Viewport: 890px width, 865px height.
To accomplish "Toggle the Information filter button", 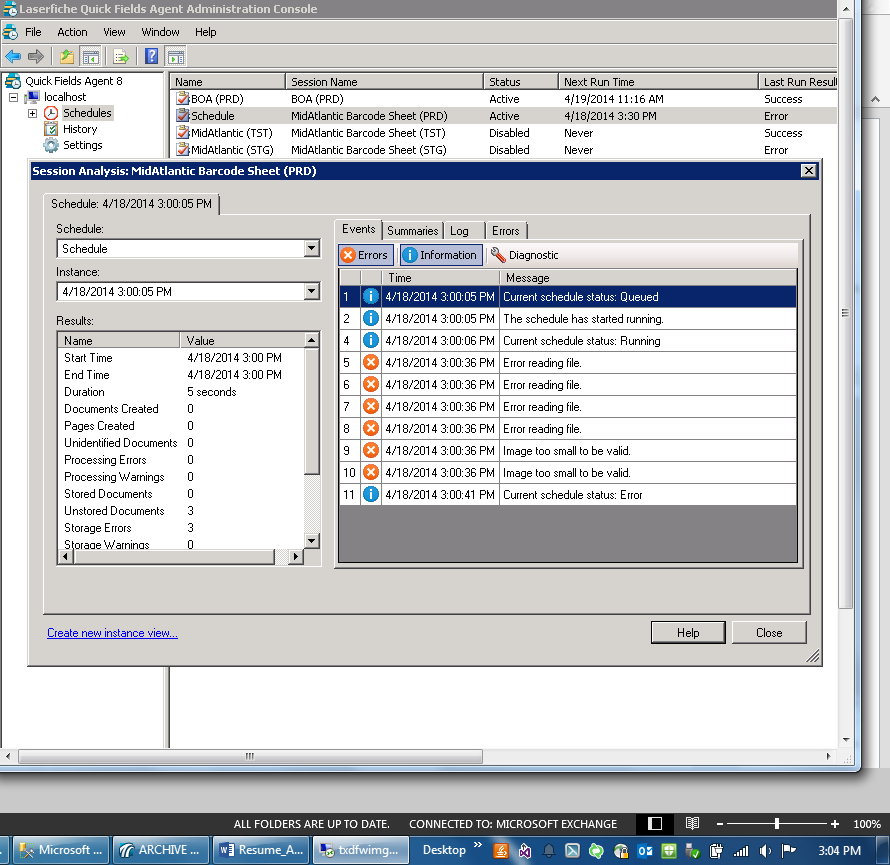I will (440, 255).
